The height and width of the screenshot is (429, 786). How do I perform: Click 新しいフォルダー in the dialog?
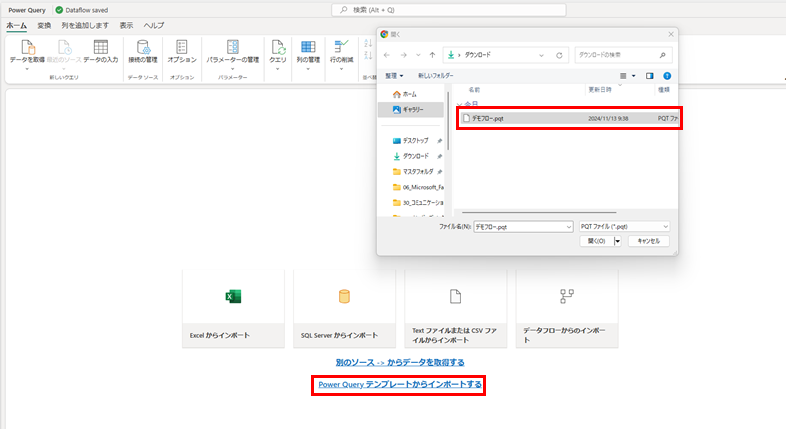coord(436,76)
